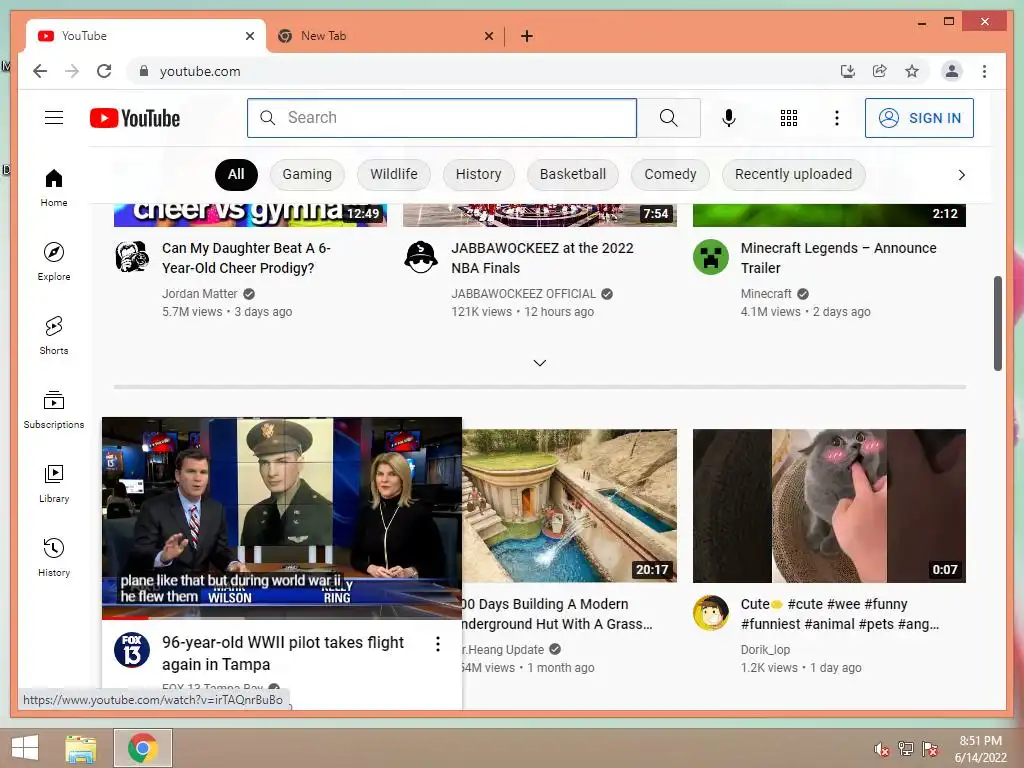This screenshot has width=1024, height=768.
Task: Open action menu for WWII pilot video
Action: coord(438,644)
